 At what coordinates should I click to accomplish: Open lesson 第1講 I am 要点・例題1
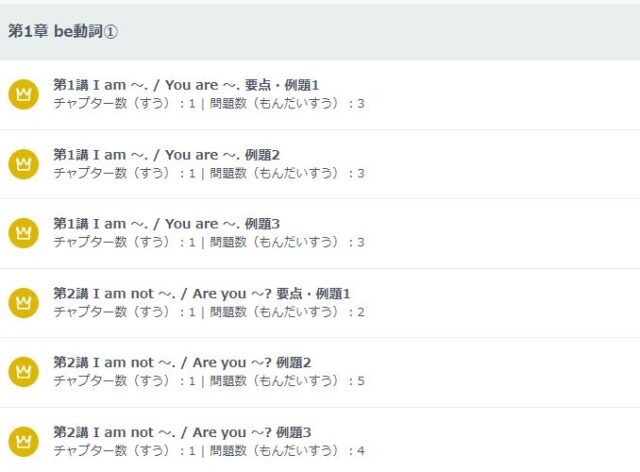coord(186,85)
